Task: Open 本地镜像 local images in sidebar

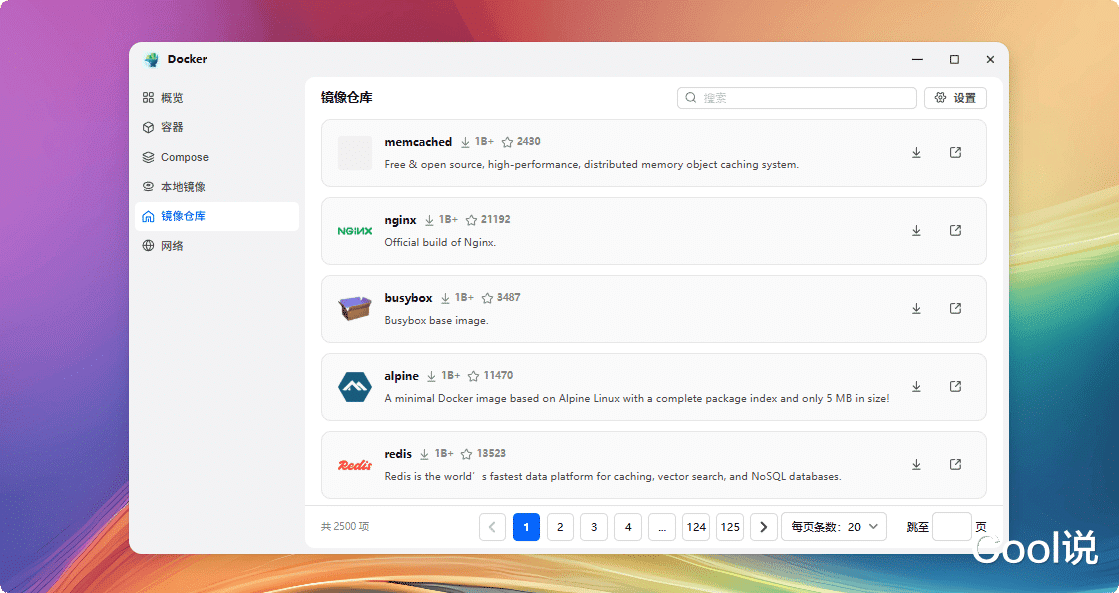Action: coord(217,187)
